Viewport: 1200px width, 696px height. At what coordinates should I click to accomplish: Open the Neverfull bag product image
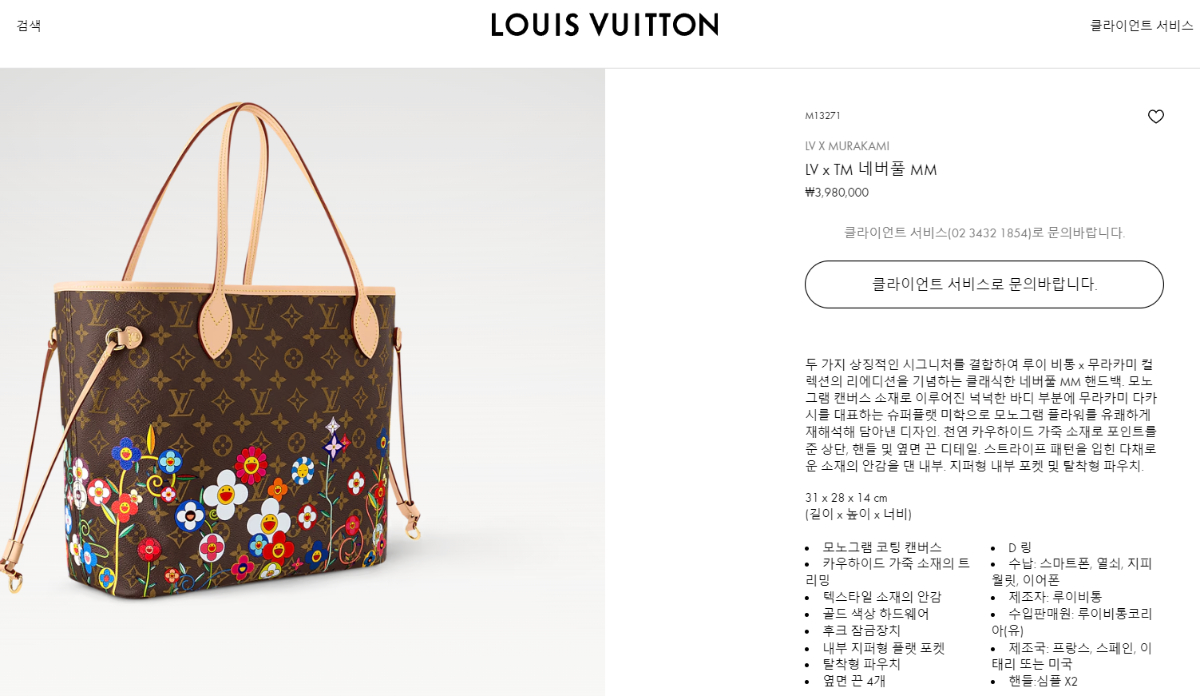coord(302,382)
